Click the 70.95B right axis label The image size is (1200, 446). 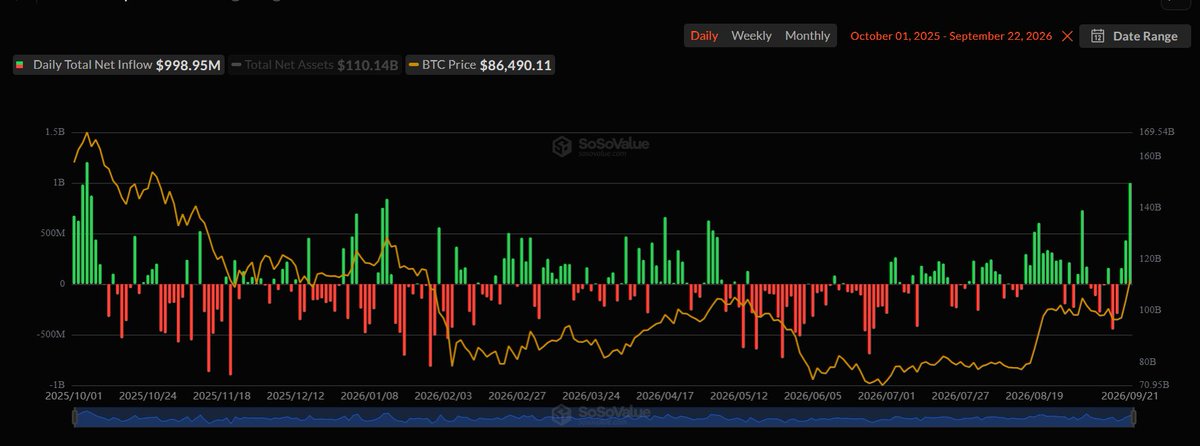pos(1154,384)
